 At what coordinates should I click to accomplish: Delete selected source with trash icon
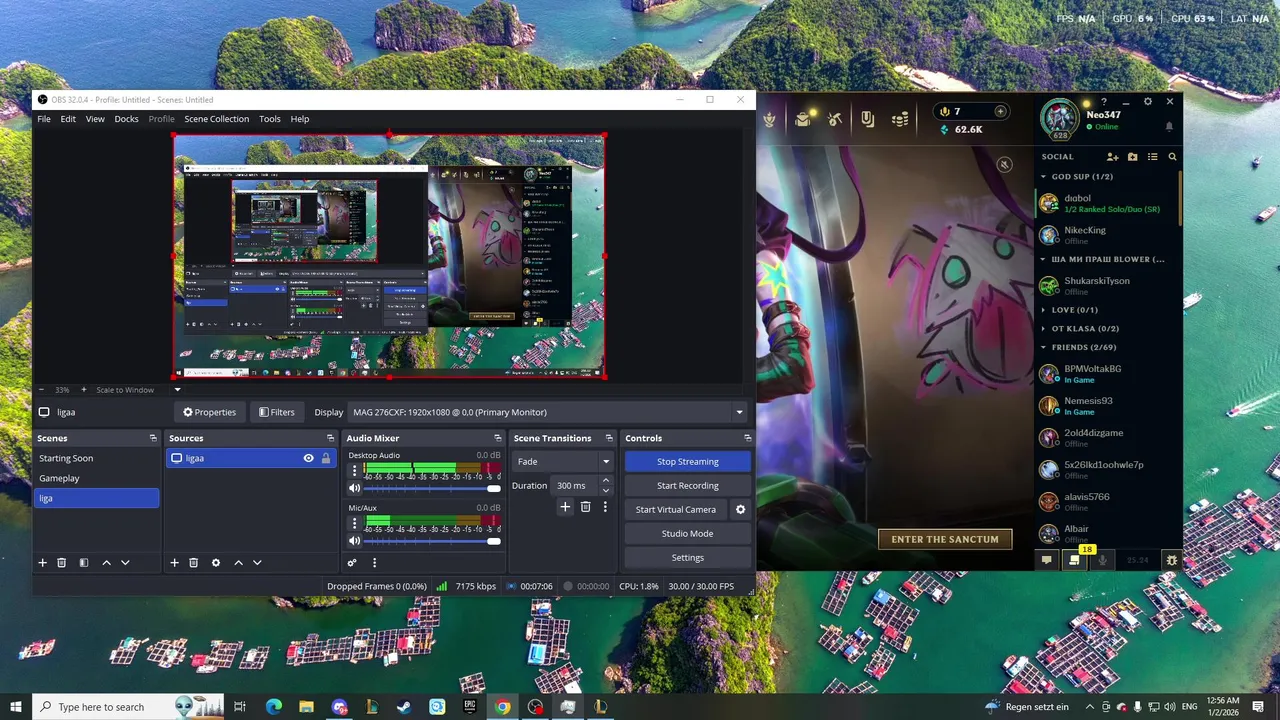[x=193, y=563]
